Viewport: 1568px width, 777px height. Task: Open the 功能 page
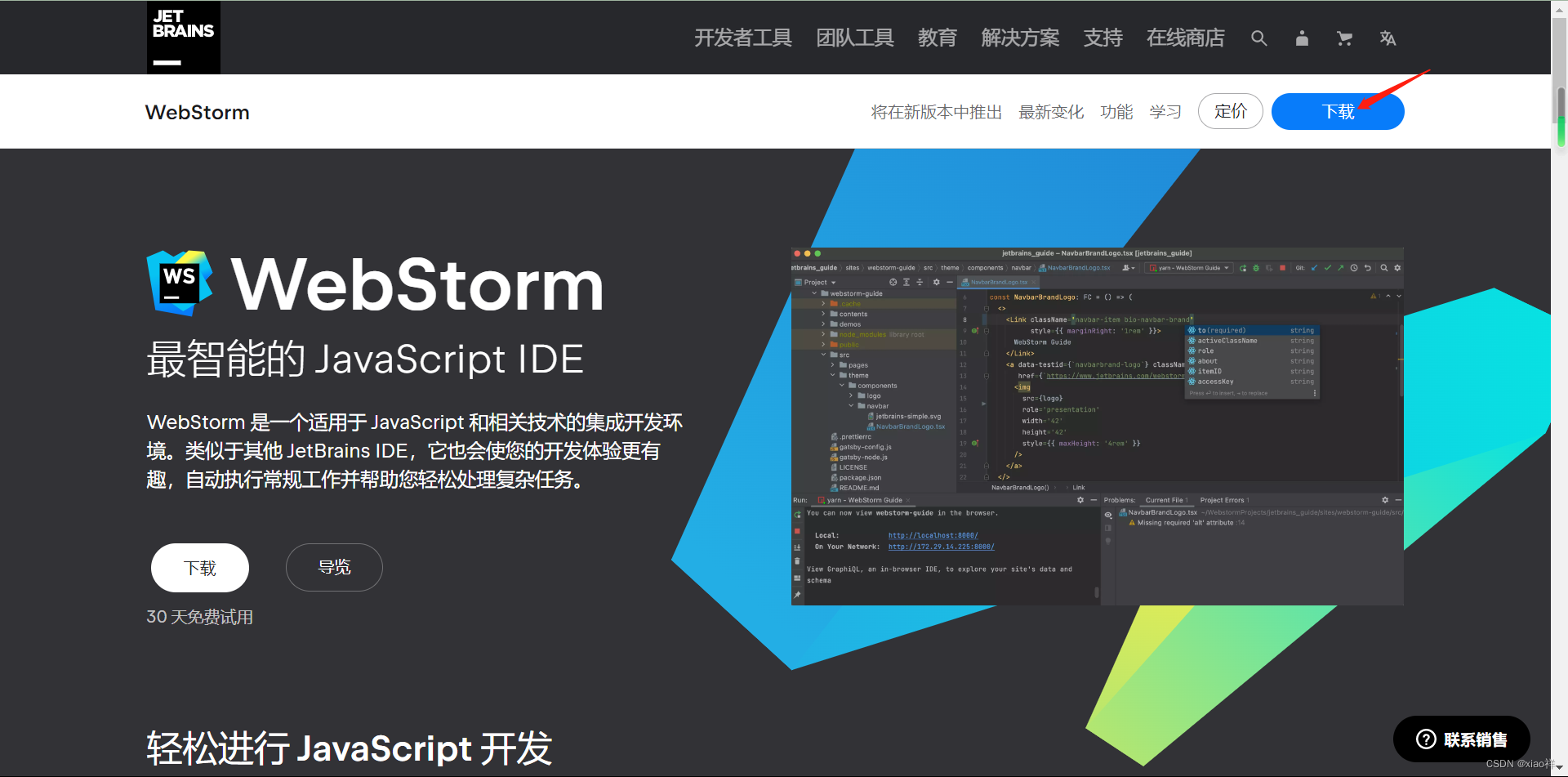pos(1116,112)
